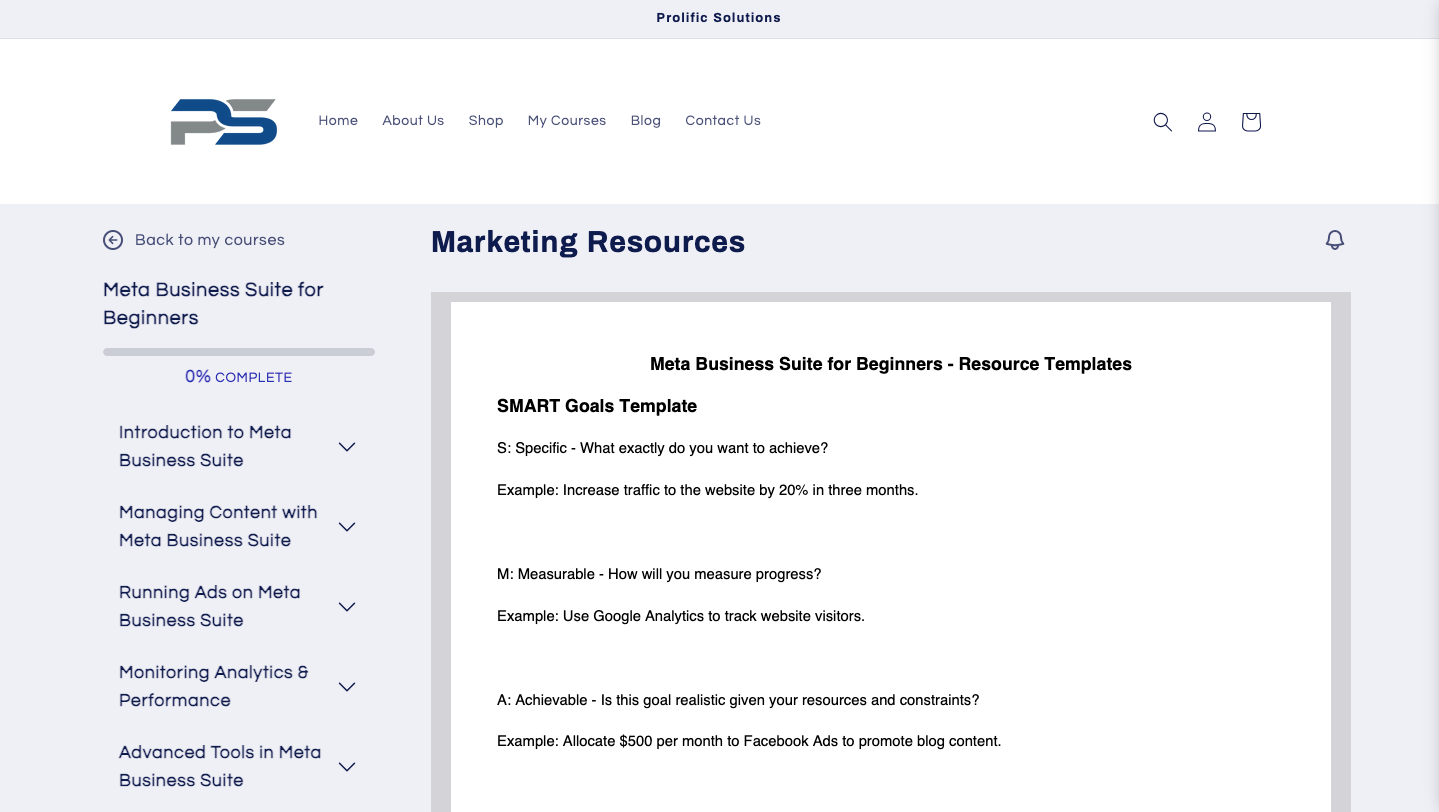This screenshot has width=1439, height=812.
Task: Expand Monitoring Analytics & Performance chevron
Action: [x=347, y=687]
